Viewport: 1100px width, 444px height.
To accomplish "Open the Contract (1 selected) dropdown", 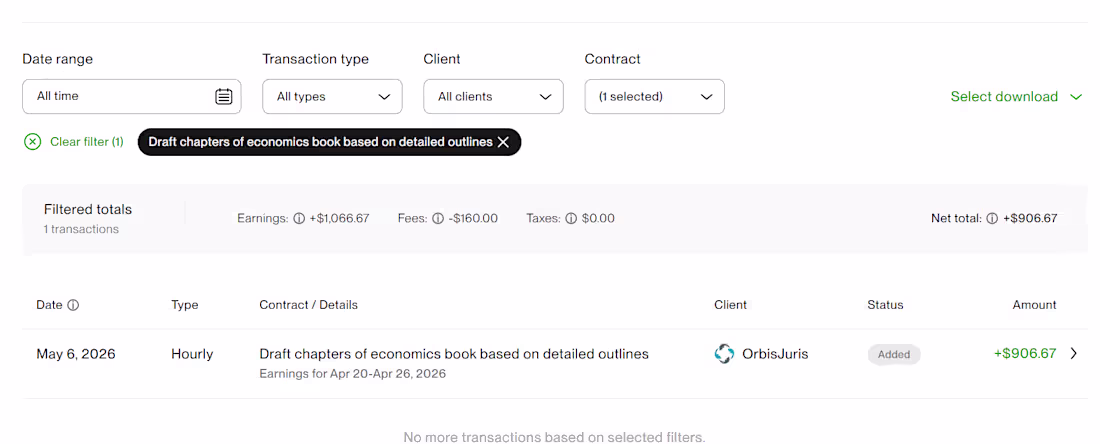I will pos(655,96).
